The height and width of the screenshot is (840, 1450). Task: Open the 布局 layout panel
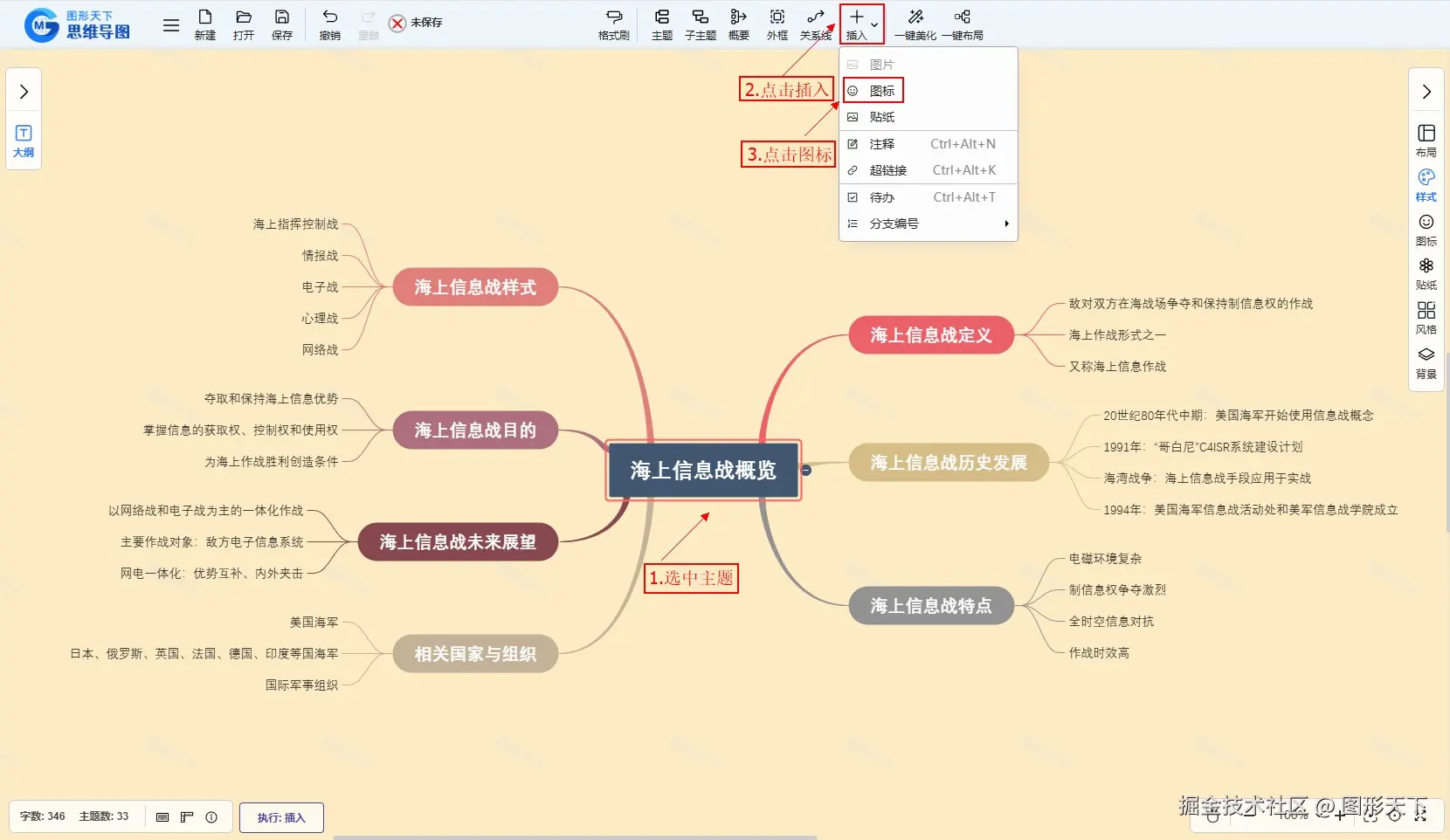point(1426,141)
